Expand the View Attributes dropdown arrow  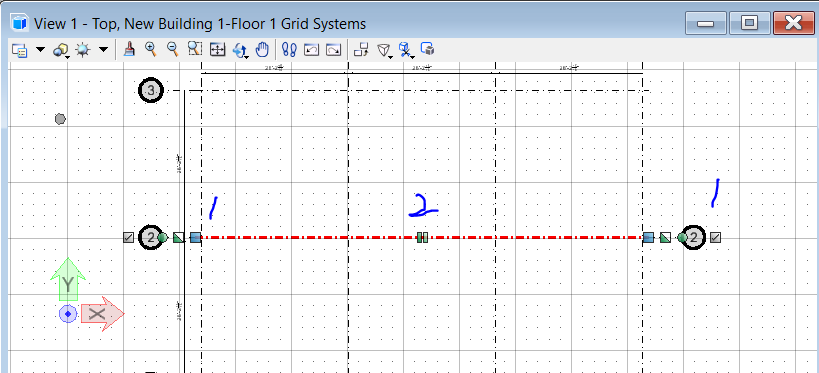pos(40,50)
